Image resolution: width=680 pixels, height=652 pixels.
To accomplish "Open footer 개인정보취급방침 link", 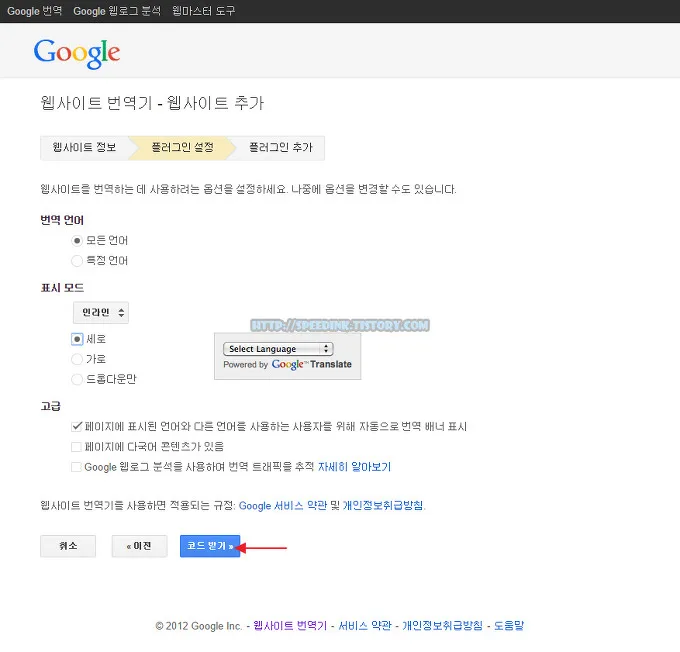I will pos(442,626).
